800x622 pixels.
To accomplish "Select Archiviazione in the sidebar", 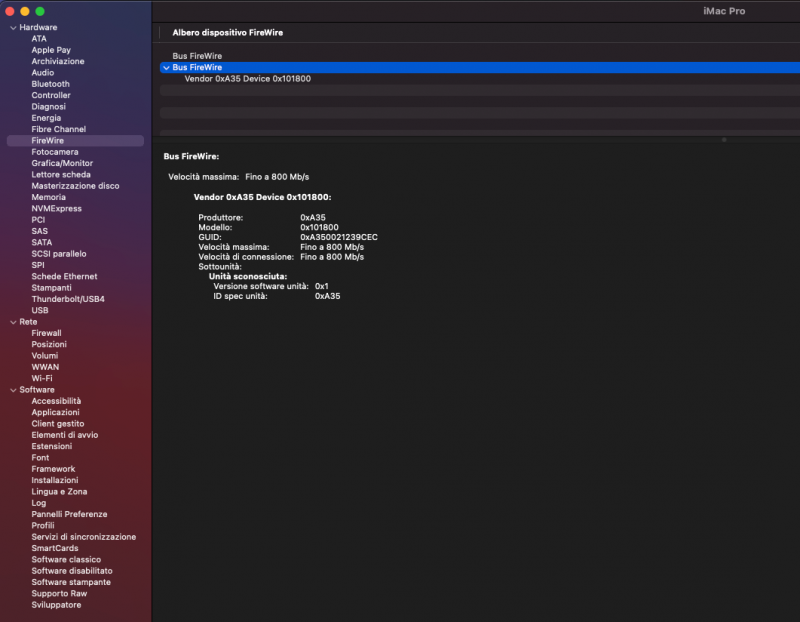I will 58,61.
